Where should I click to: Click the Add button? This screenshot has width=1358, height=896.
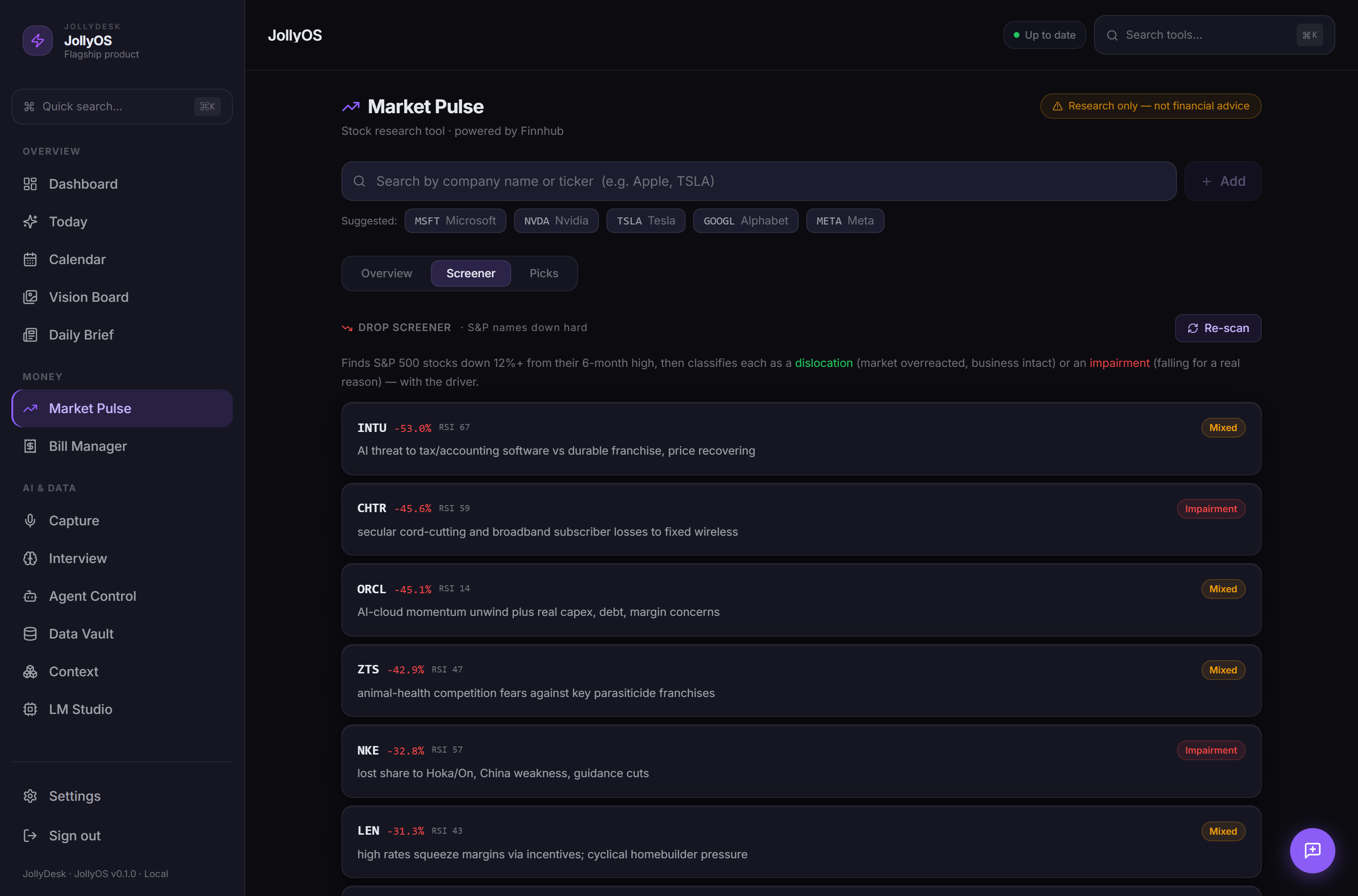coord(1223,181)
